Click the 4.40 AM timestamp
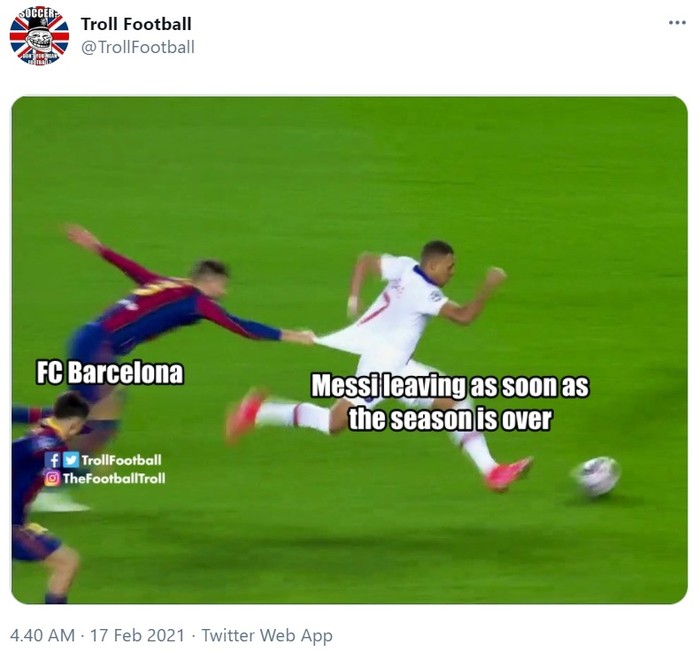The height and width of the screenshot is (652, 700). [42, 635]
